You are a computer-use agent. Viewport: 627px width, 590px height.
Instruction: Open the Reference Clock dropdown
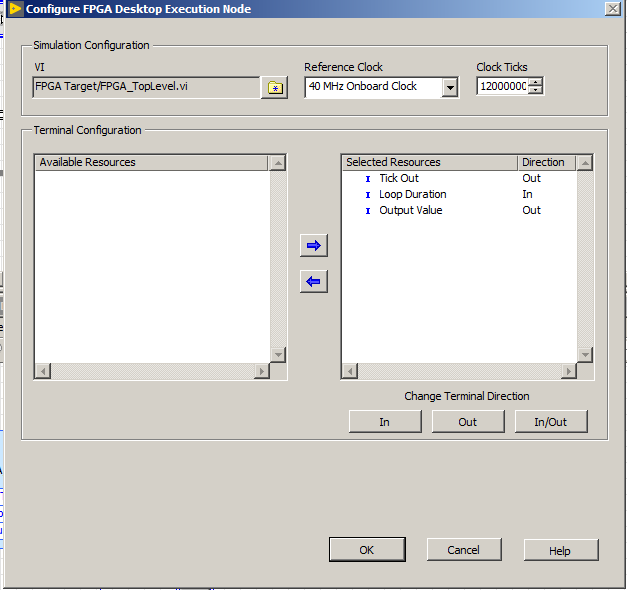pos(449,88)
